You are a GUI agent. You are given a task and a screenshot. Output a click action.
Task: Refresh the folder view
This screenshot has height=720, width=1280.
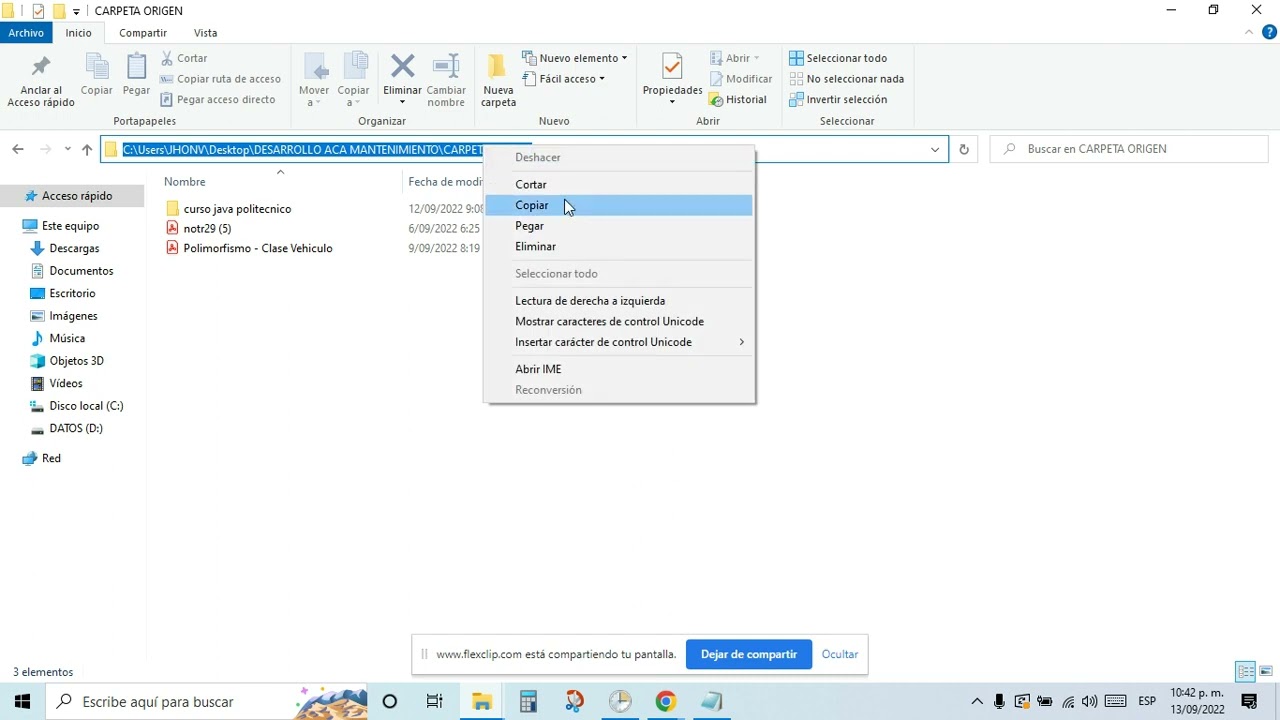964,149
